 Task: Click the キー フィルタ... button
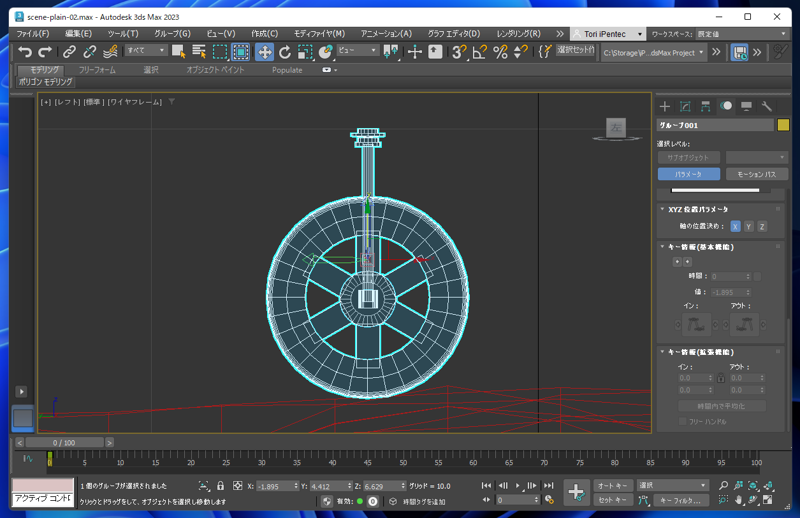(681, 501)
